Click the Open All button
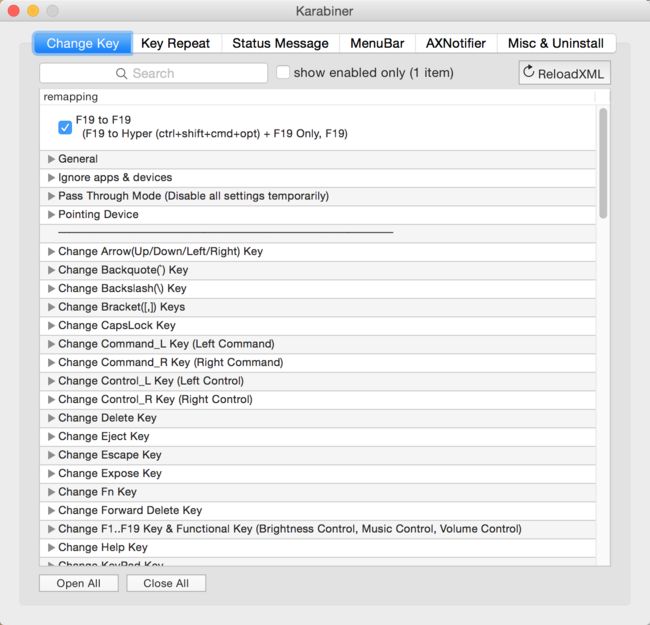The height and width of the screenshot is (625, 650). tap(79, 583)
